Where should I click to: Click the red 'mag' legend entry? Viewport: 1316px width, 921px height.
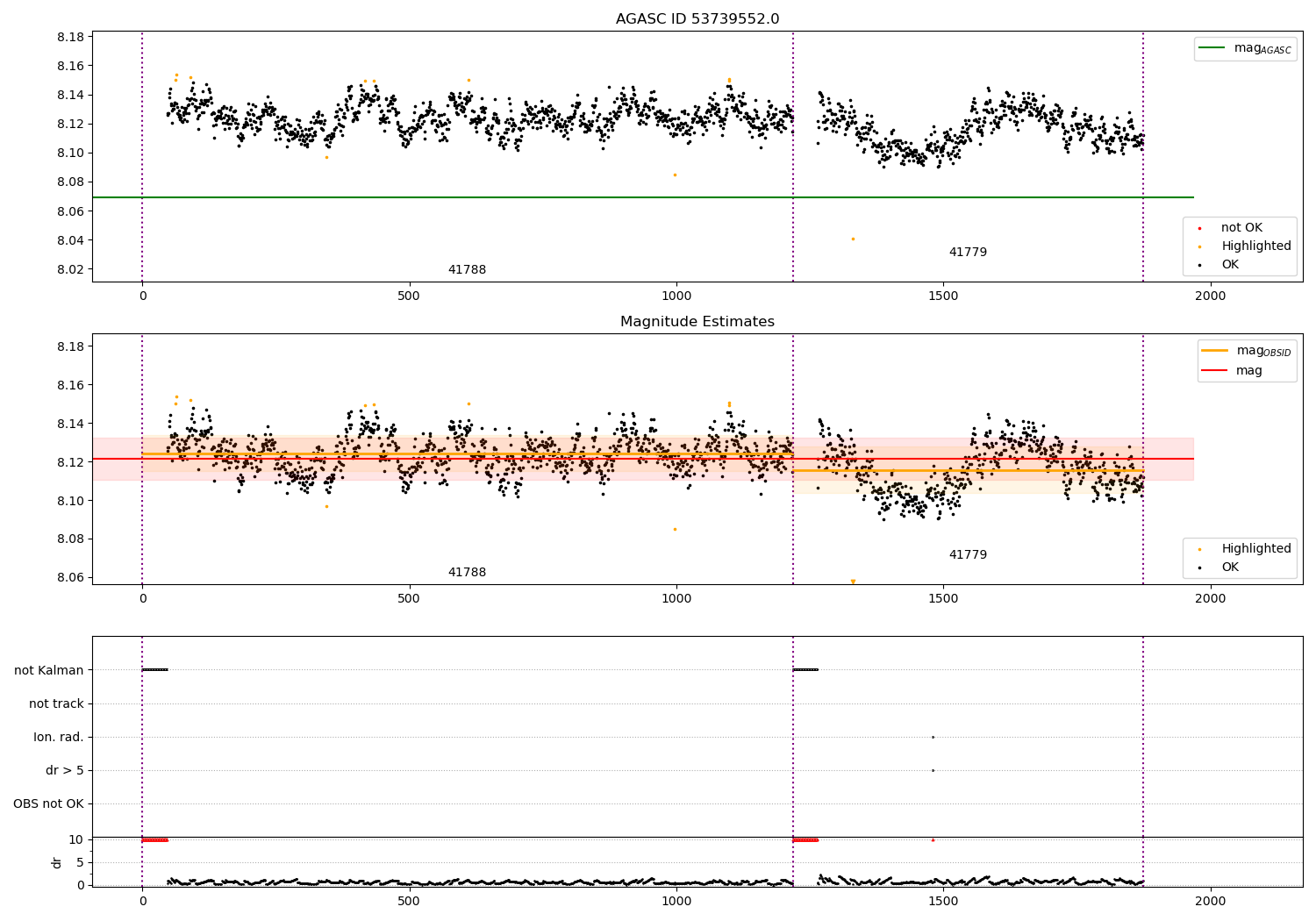point(1233,371)
